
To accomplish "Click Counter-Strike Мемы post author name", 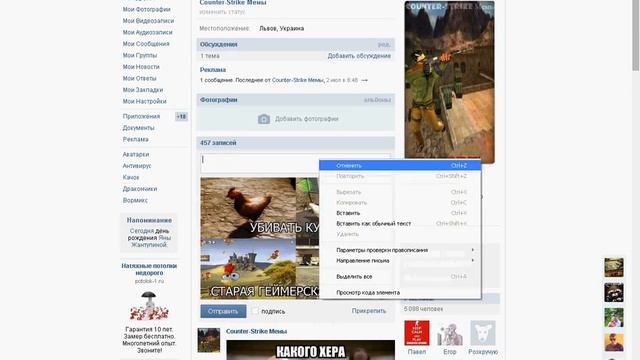I will click(256, 331).
